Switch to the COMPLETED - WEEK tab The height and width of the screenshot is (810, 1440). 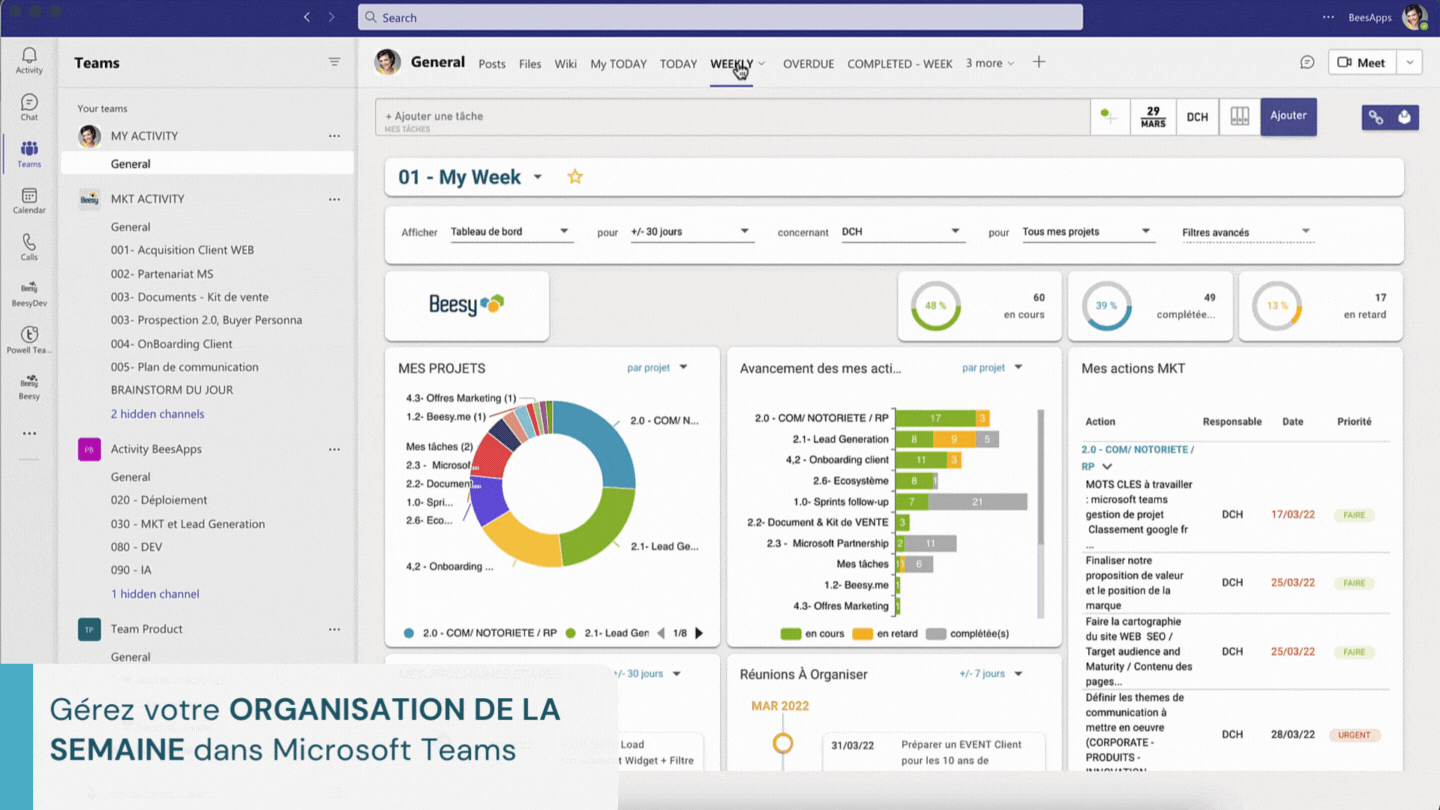900,64
